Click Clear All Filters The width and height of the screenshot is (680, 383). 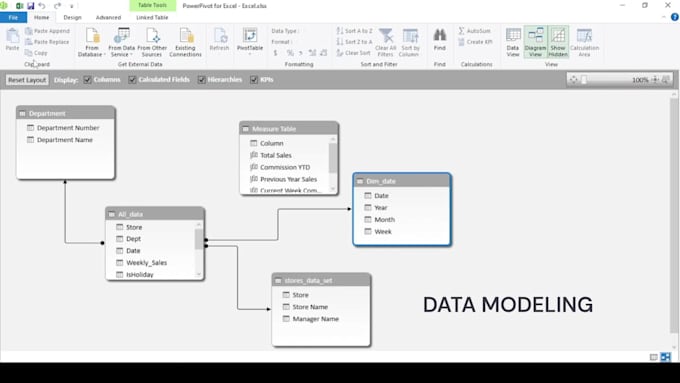386,42
